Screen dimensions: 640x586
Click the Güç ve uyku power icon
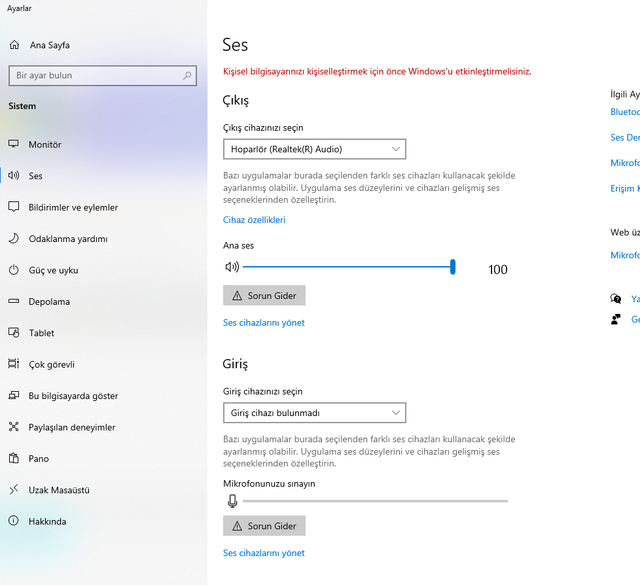click(x=14, y=270)
